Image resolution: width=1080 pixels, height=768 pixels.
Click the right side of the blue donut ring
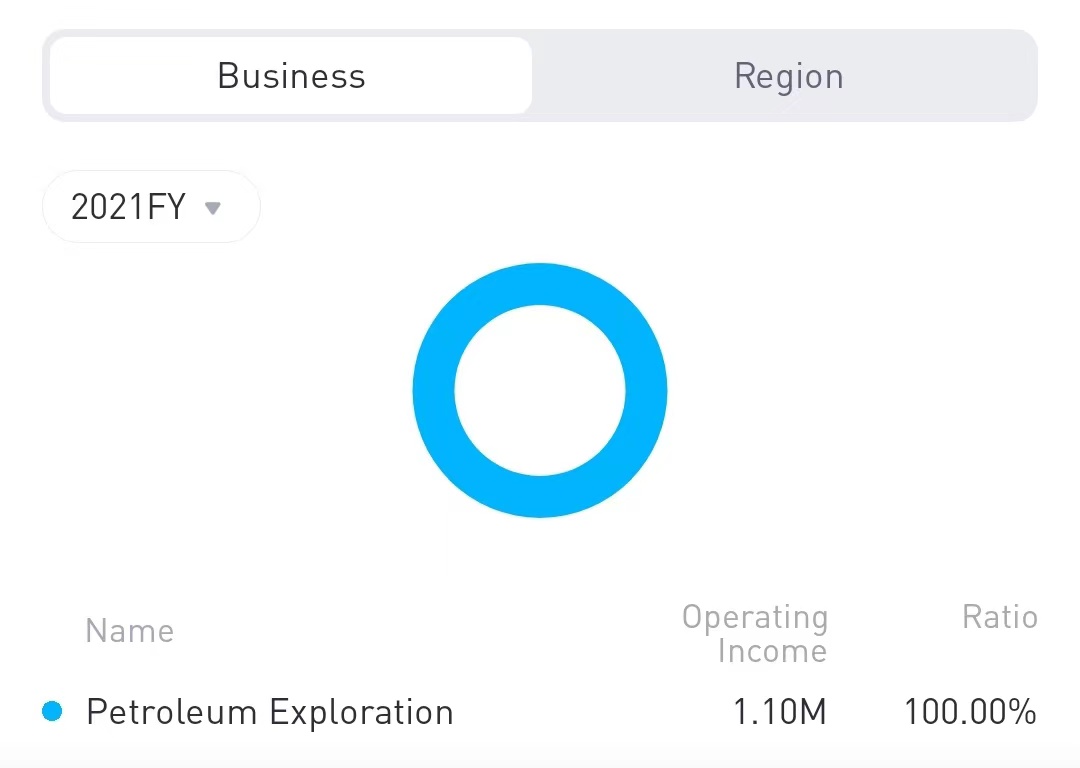pos(646,390)
